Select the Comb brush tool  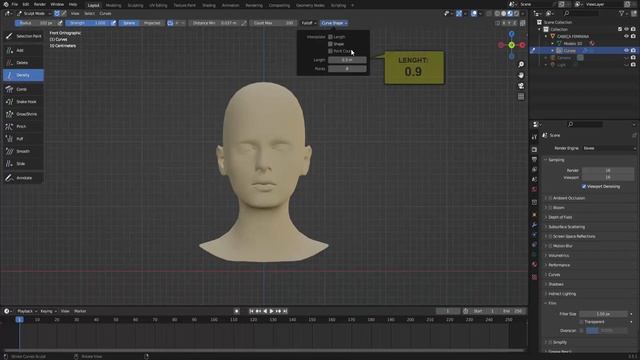click(23, 89)
